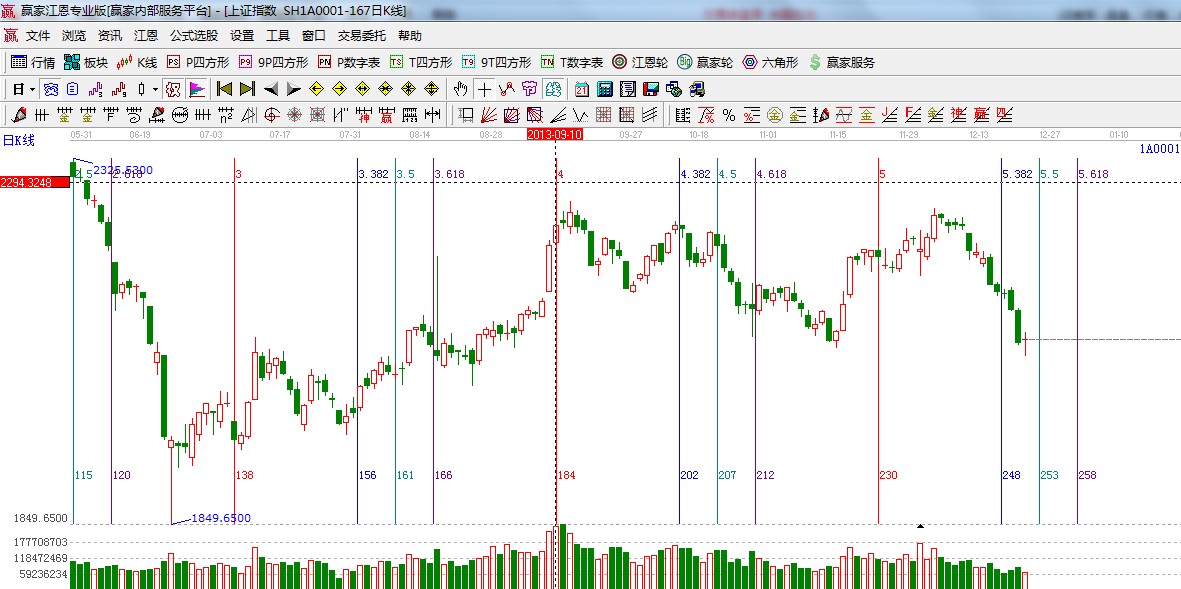1181x589 pixels.
Task: Click the calendar date icon in toolbar
Action: coord(581,89)
